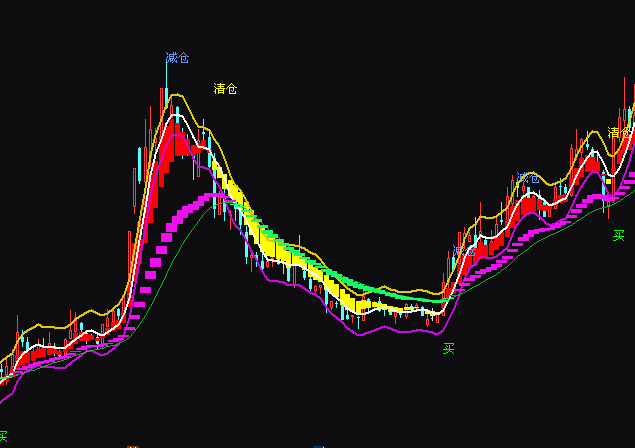635x448 pixels.
Task: Click the blue 减仓 label above the highest peak
Action: click(x=177, y=58)
